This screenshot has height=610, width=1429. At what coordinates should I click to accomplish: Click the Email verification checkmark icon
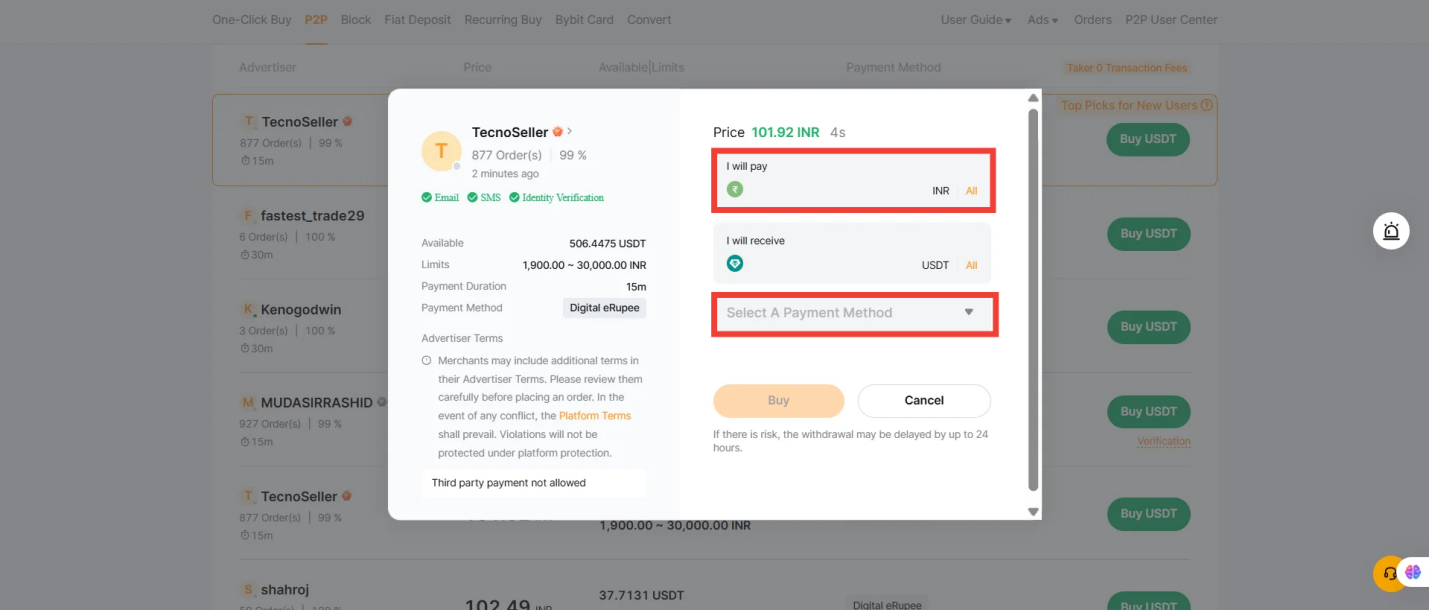[x=425, y=197]
